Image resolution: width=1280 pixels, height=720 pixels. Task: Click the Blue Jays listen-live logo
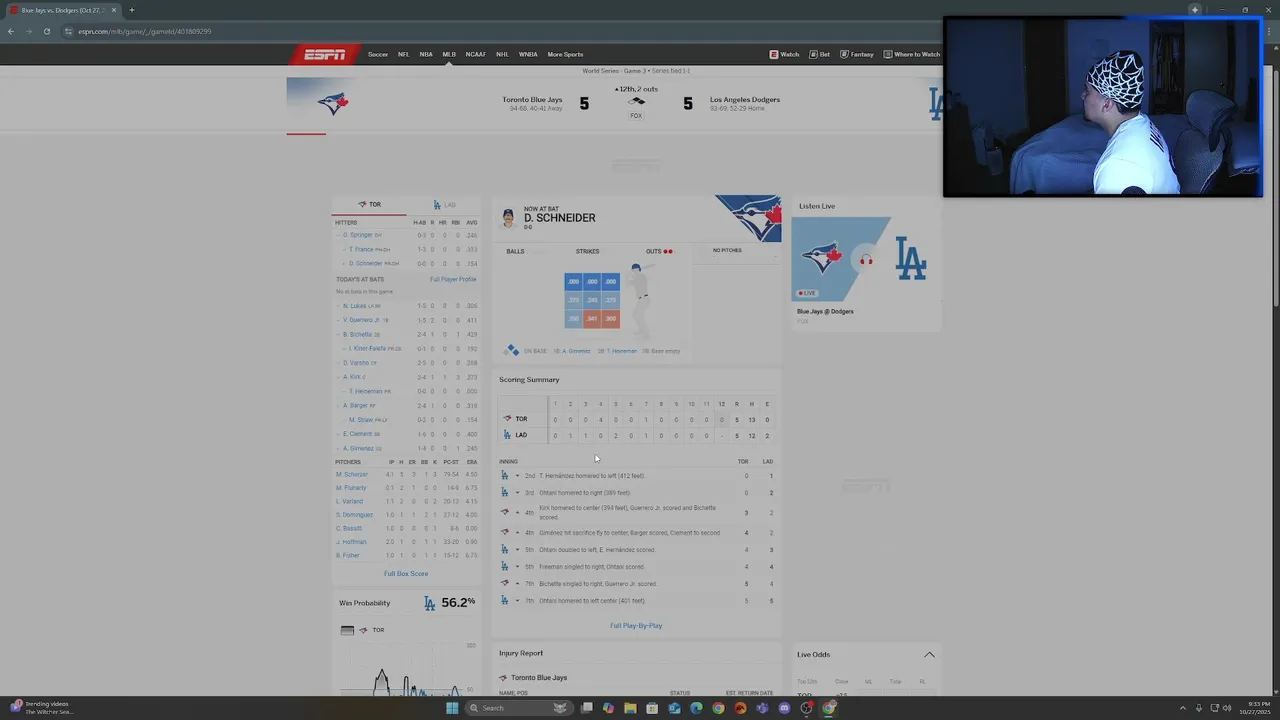[x=822, y=258]
